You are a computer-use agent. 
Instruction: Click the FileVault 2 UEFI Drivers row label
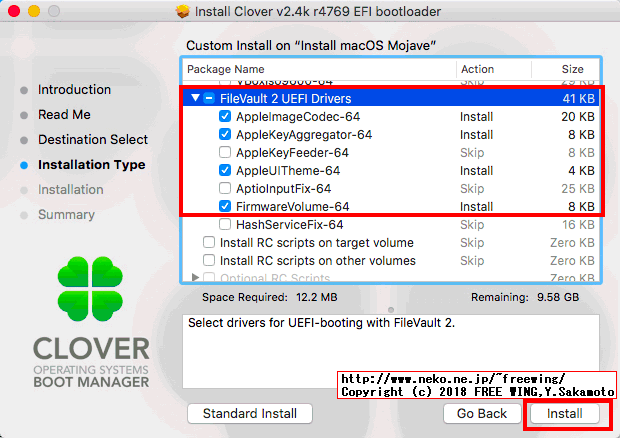click(x=285, y=98)
